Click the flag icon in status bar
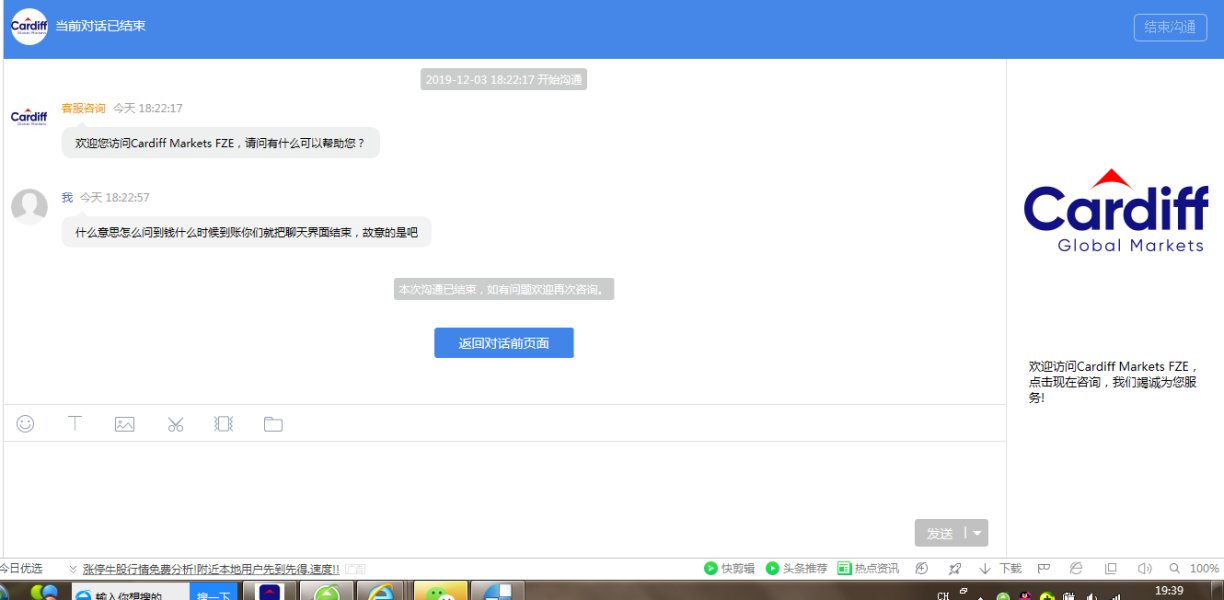Image resolution: width=1224 pixels, height=600 pixels. pos(1044,568)
